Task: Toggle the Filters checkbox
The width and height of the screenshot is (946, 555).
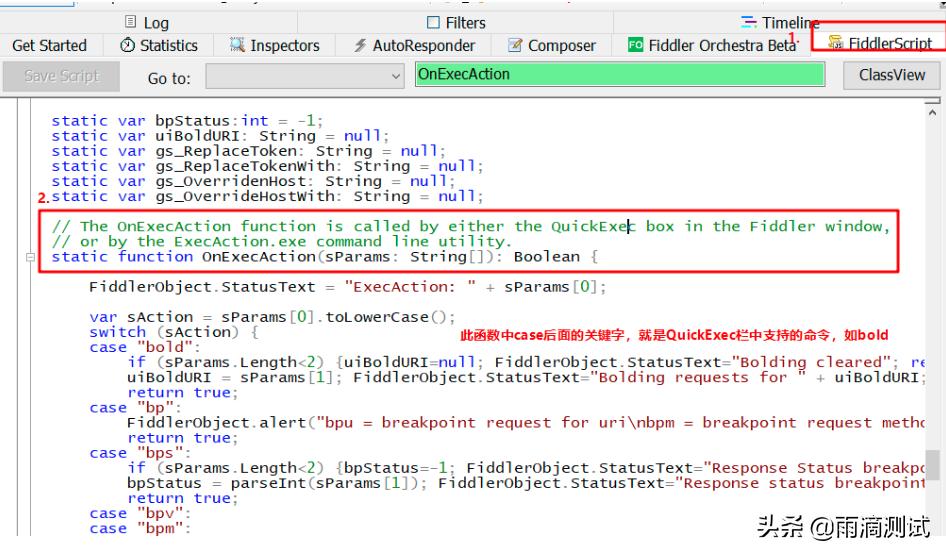Action: click(433, 22)
